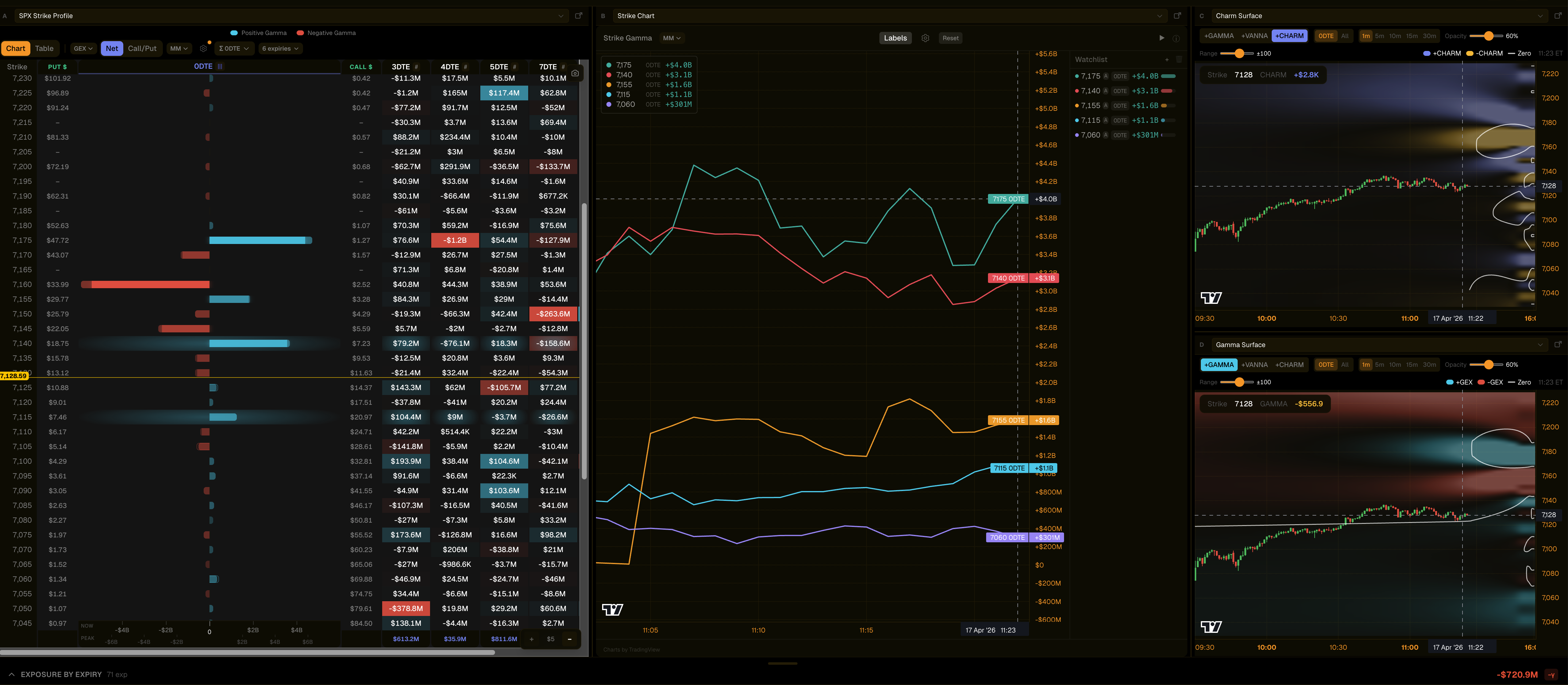
Task: Open the MM dropdown in Strike Chart
Action: coord(672,38)
